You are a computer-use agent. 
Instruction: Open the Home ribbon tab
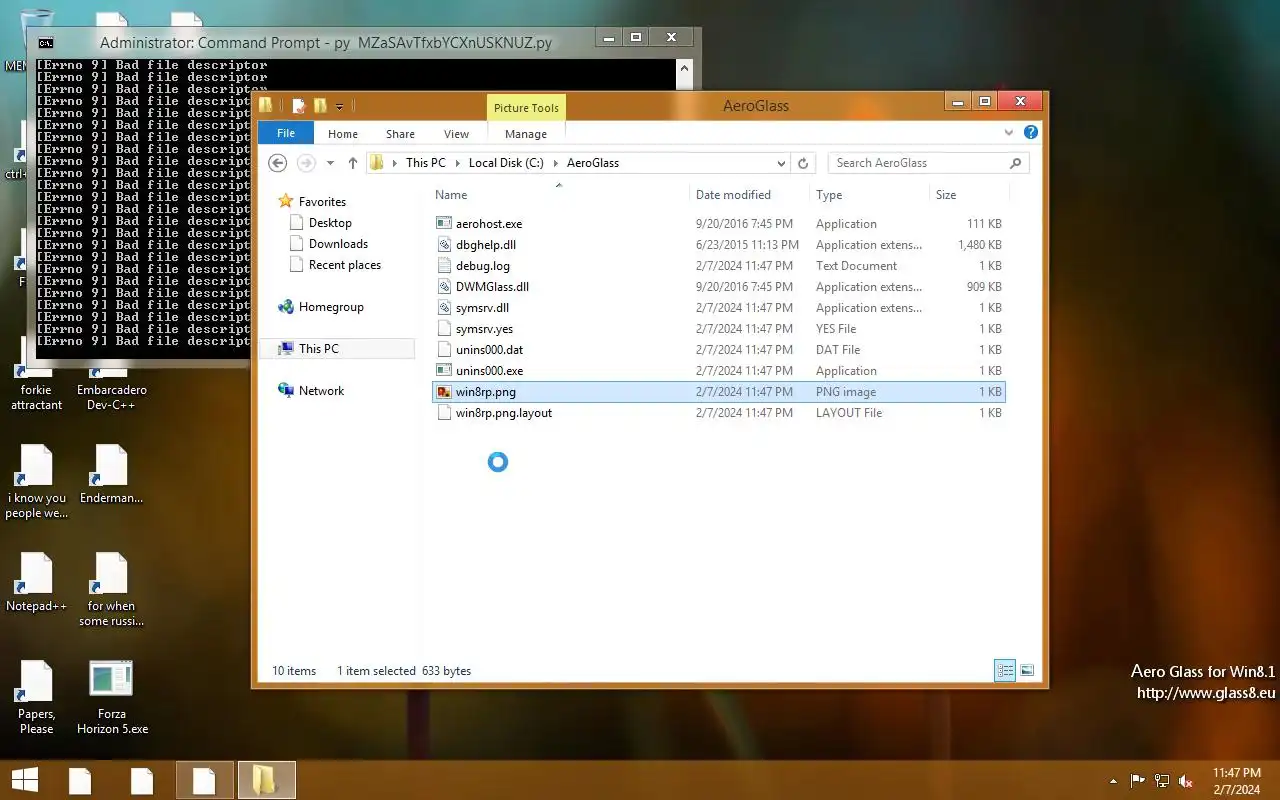(x=343, y=134)
